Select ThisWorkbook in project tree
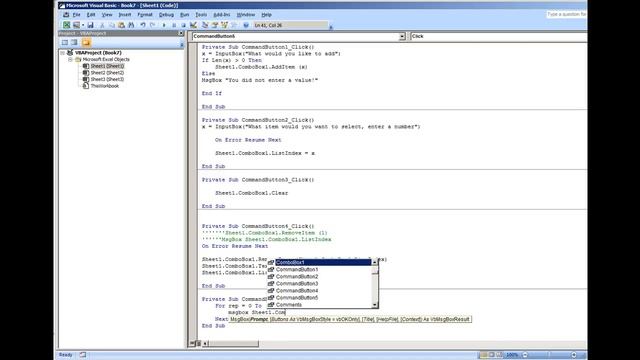The width and height of the screenshot is (640, 360). [x=104, y=86]
